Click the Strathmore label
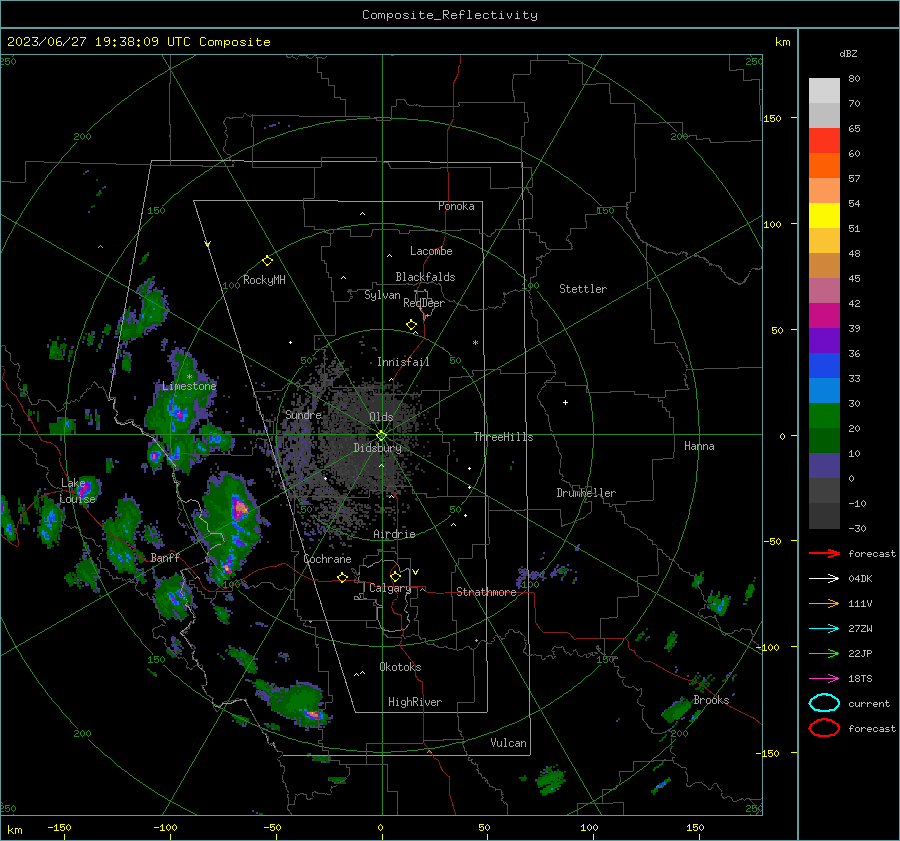The width and height of the screenshot is (900, 841). coord(486,592)
